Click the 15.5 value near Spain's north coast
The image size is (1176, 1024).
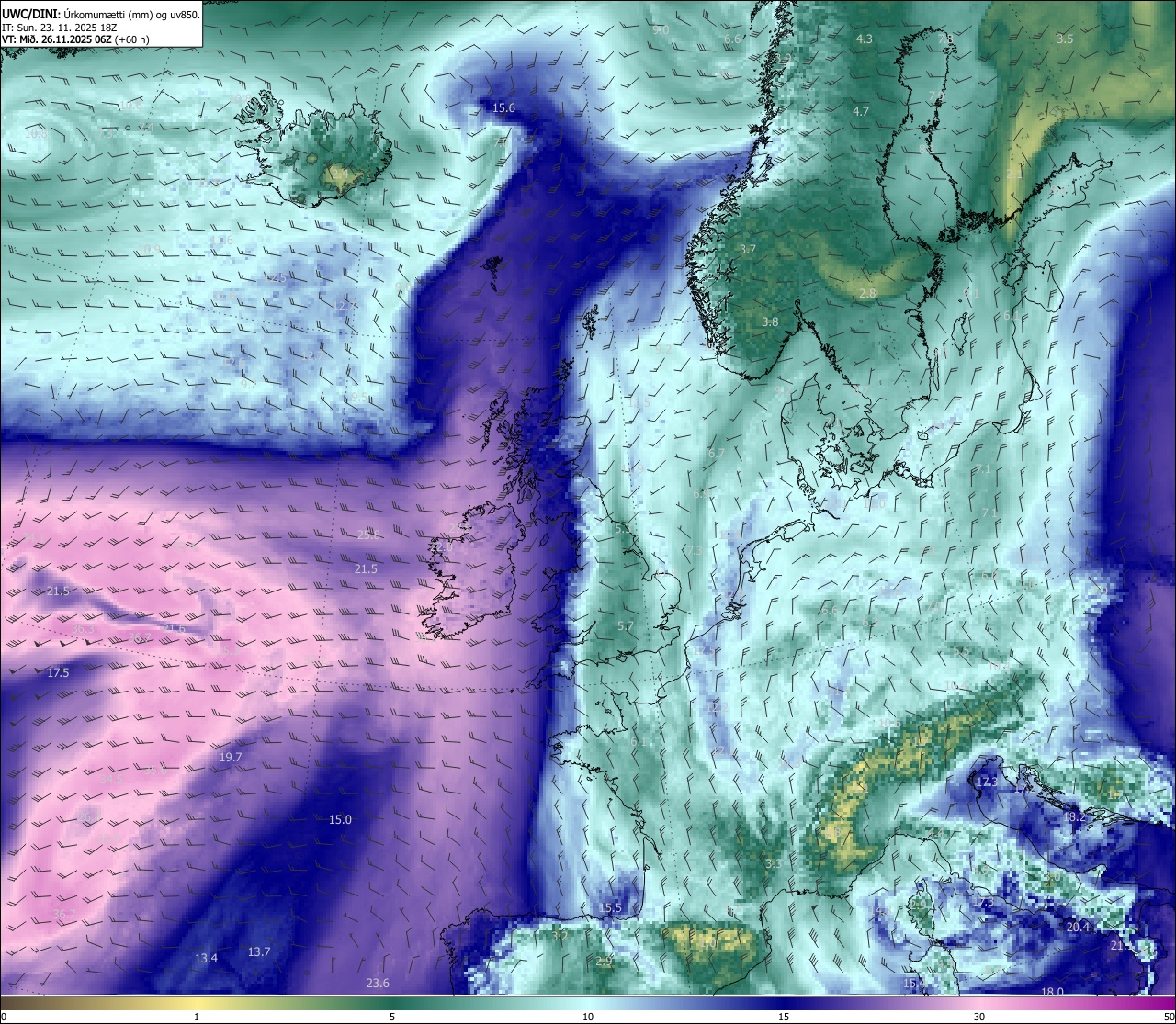coord(610,908)
